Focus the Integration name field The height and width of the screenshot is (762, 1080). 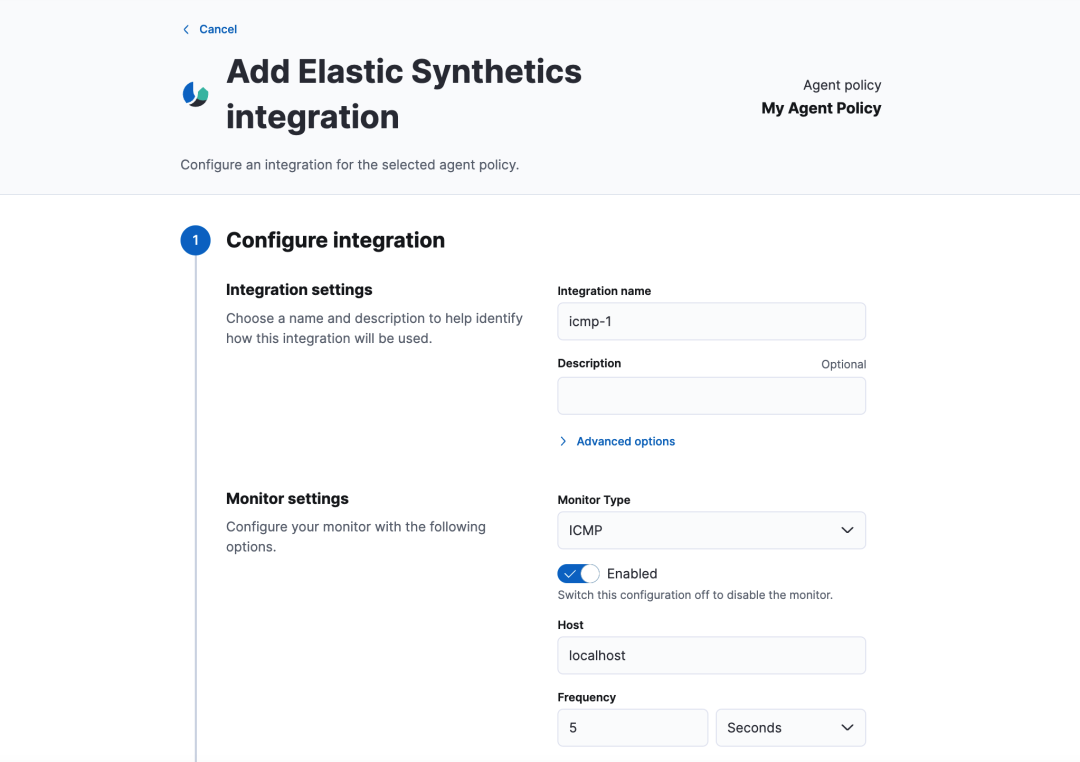(x=711, y=322)
